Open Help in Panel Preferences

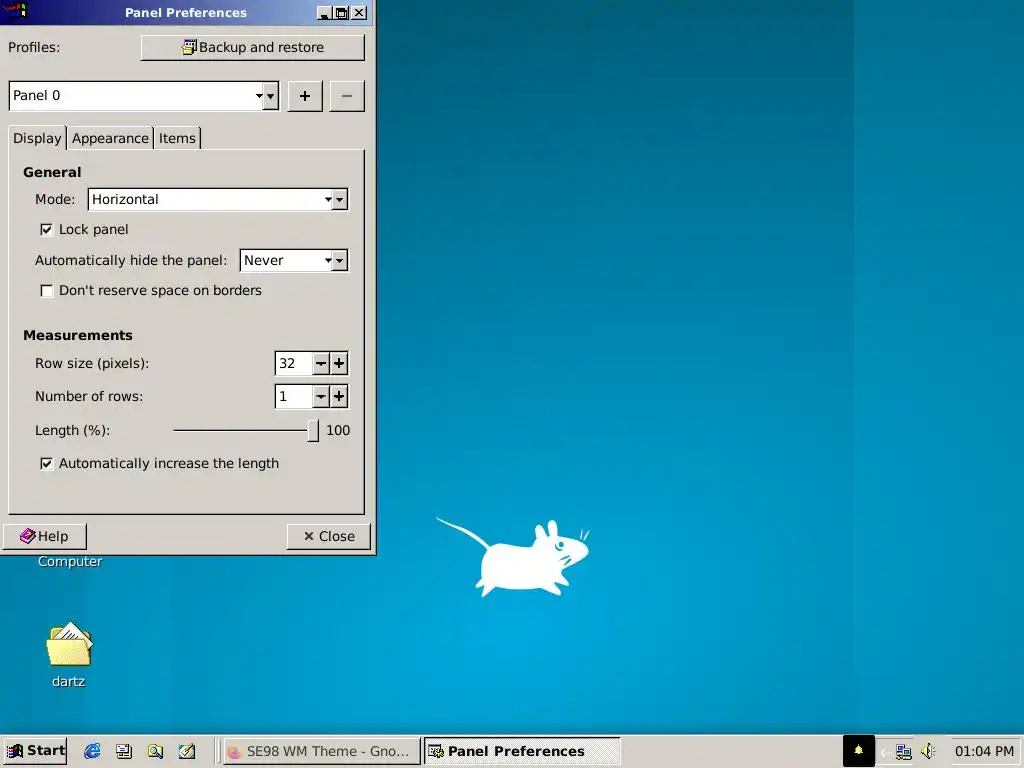[44, 536]
